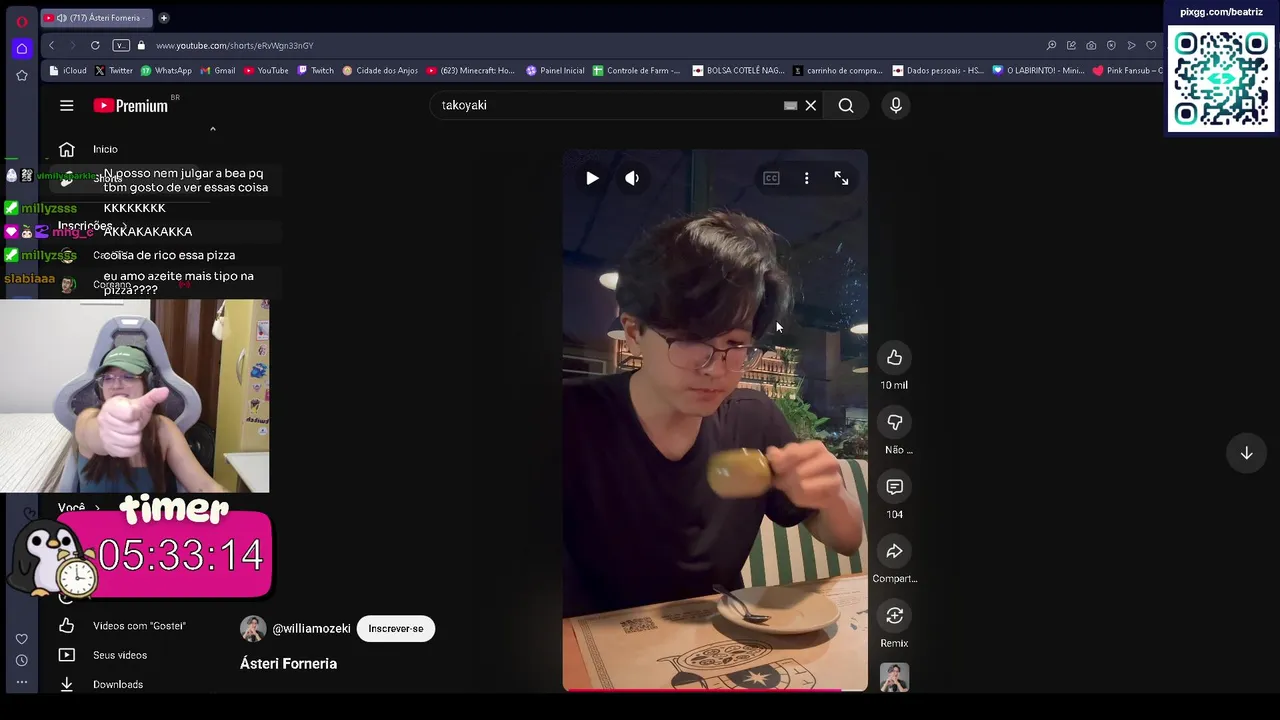Go to YouTube Premium home logo
Screen dimensions: 1280x720
point(131,105)
